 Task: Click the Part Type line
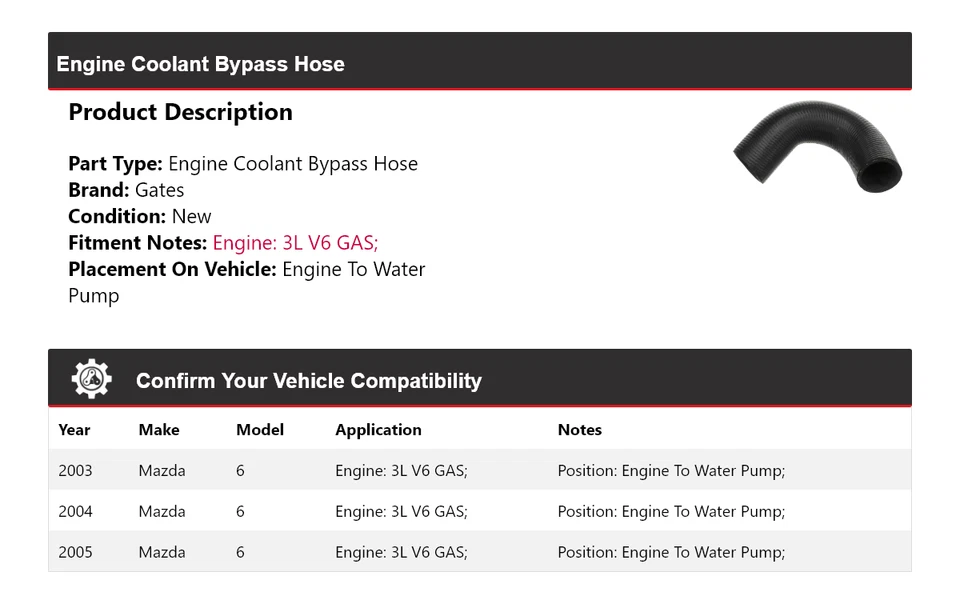243,164
